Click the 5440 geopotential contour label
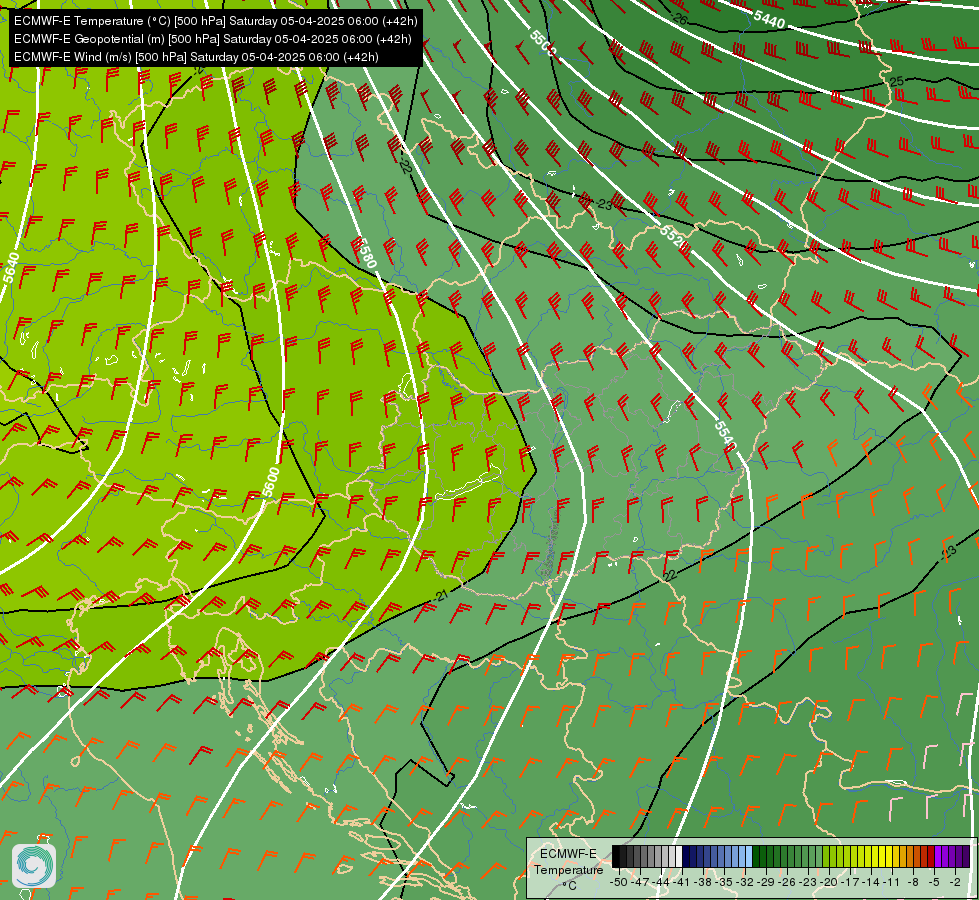 [x=769, y=19]
